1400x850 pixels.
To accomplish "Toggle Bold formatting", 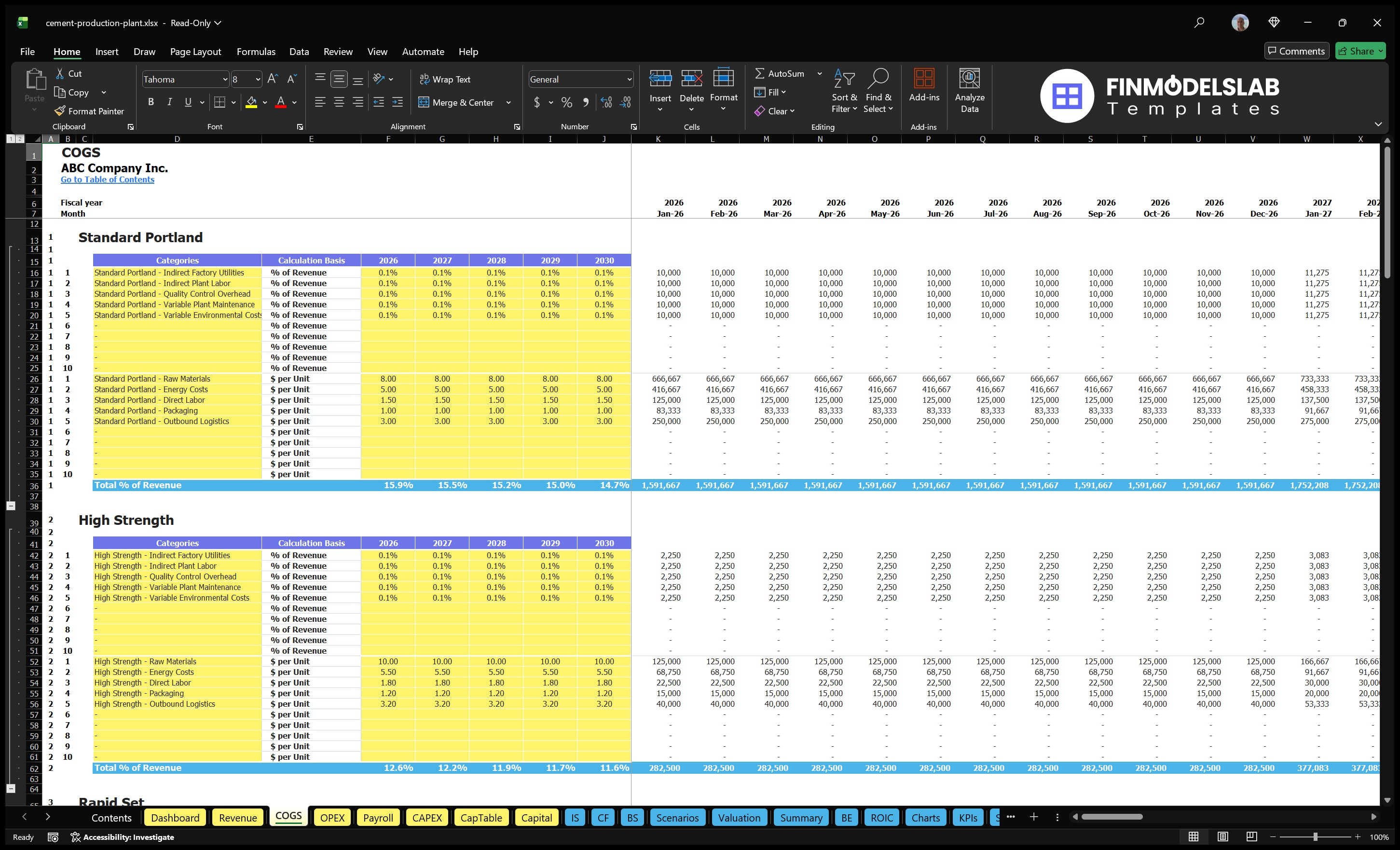I will 151,102.
